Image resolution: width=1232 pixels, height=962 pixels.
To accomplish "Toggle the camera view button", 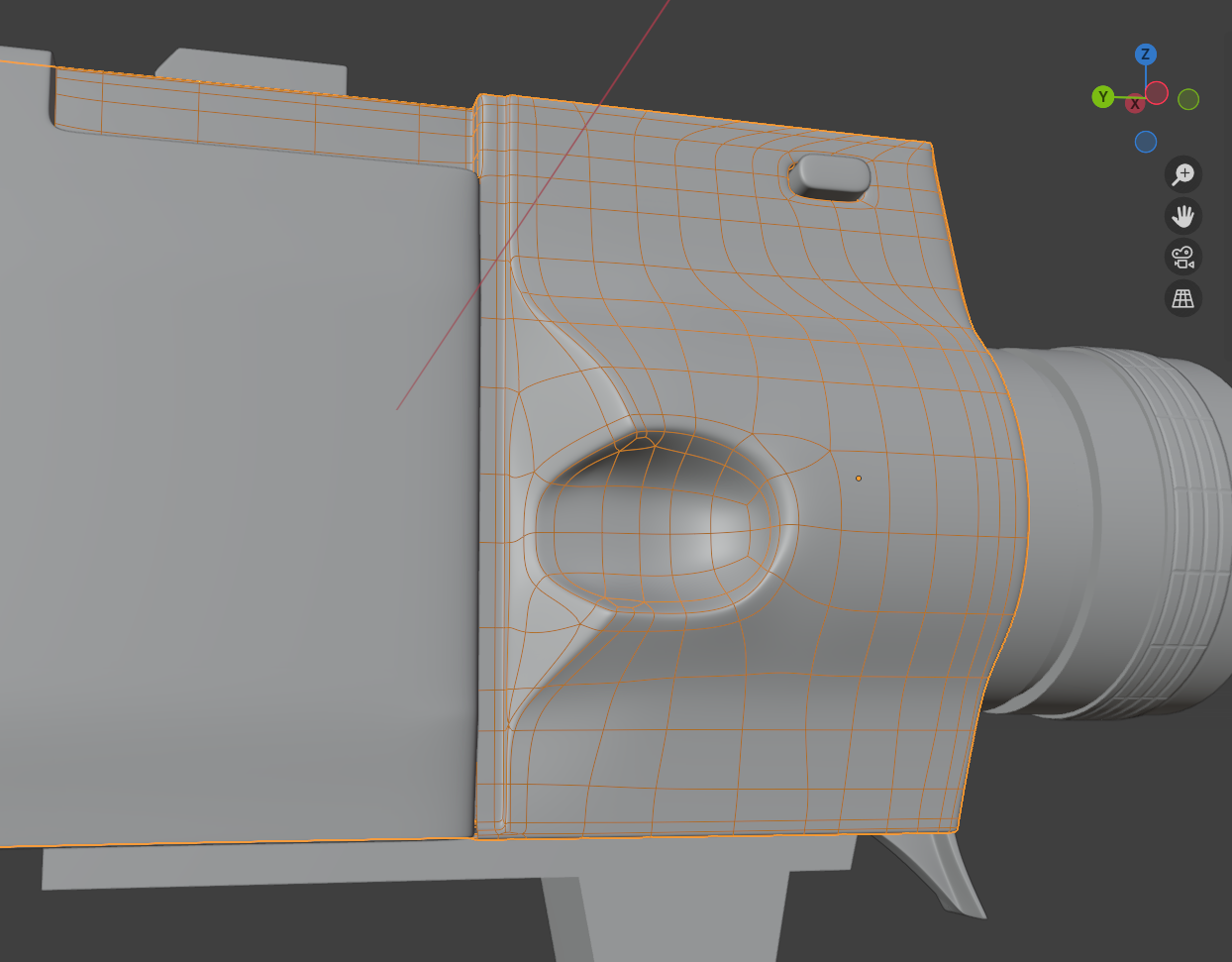I will pyautogui.click(x=1183, y=257).
